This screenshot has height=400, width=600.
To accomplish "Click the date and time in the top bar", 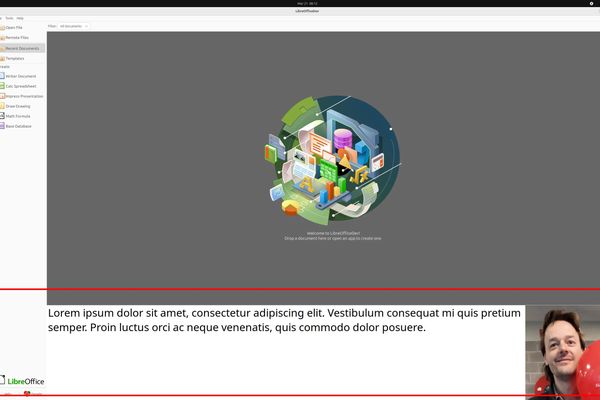I will [x=307, y=3].
